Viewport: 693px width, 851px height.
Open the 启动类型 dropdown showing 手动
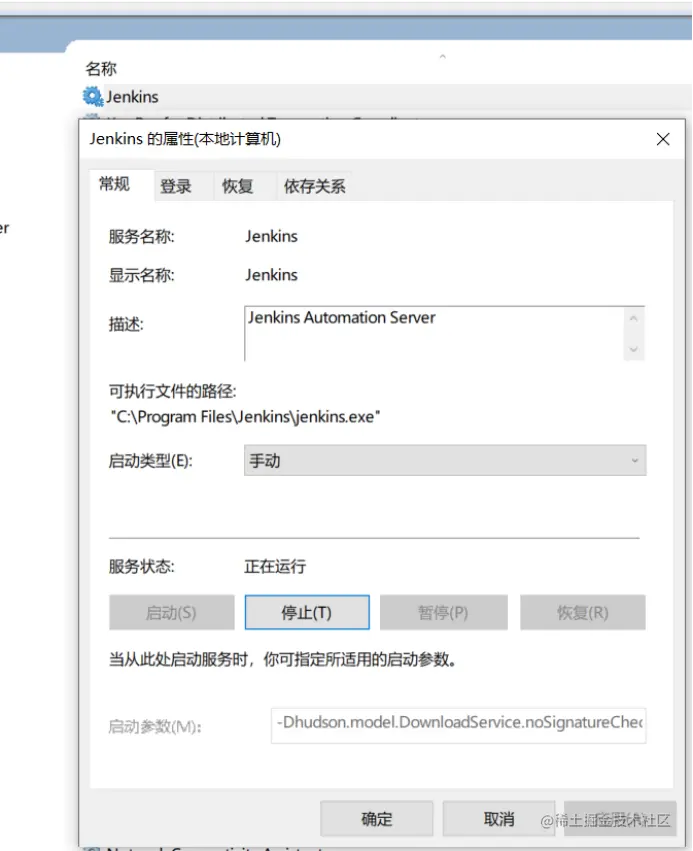445,461
